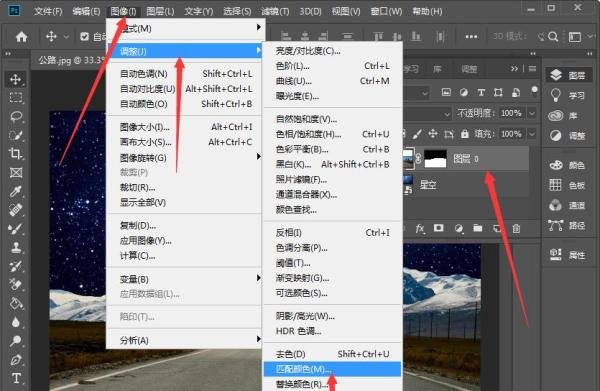The image size is (600, 391).
Task: Toggle lock position icon
Action: (x=433, y=134)
